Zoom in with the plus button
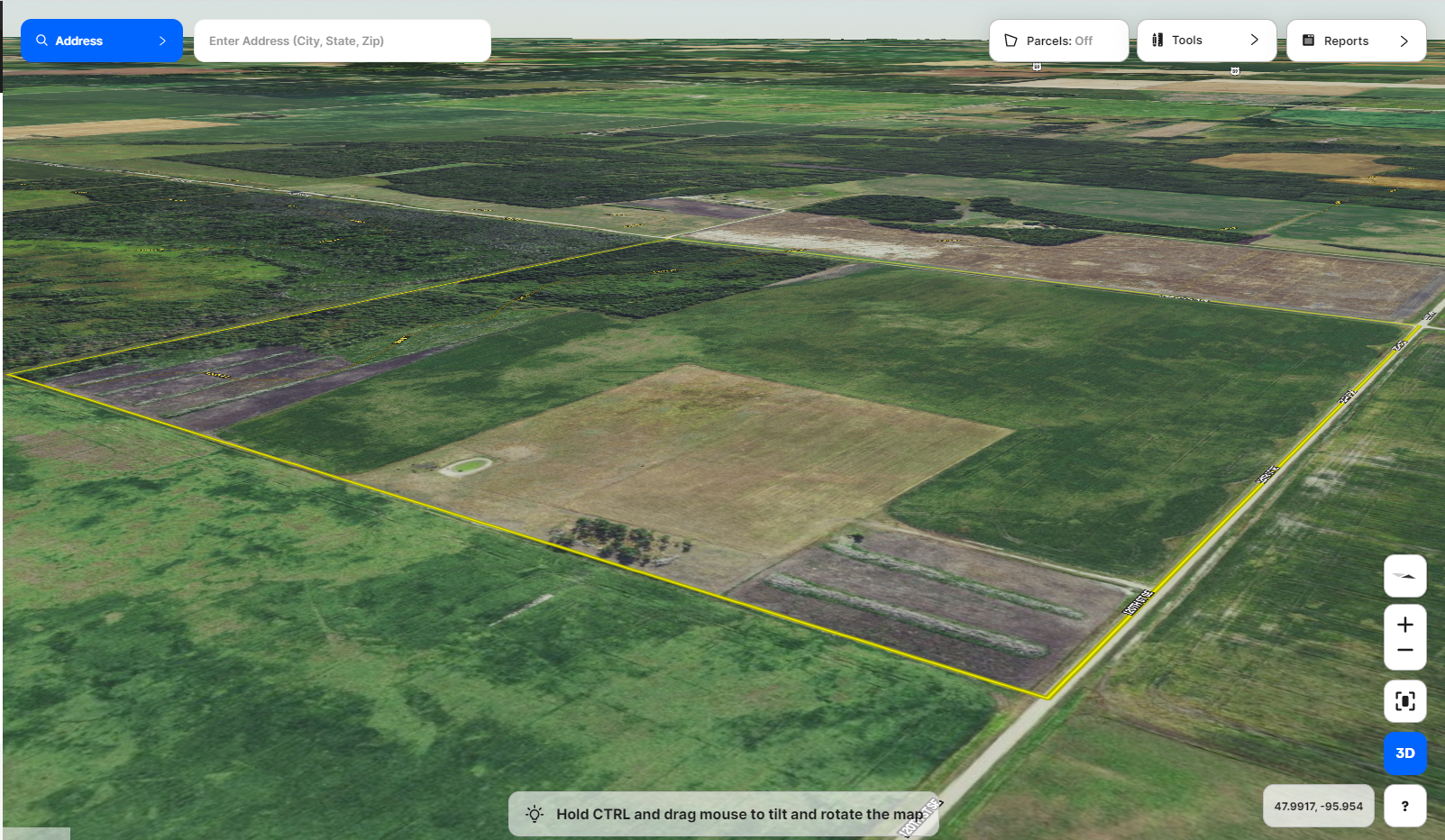Viewport: 1445px width, 840px height. tap(1404, 625)
